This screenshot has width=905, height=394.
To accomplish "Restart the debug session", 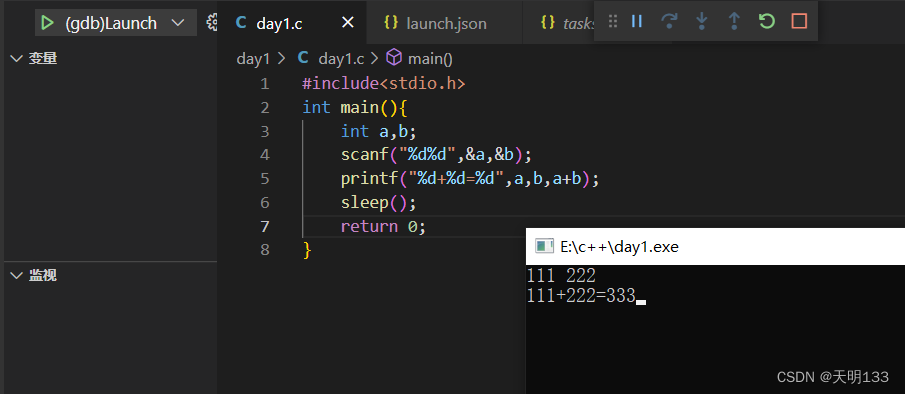I will pos(766,21).
